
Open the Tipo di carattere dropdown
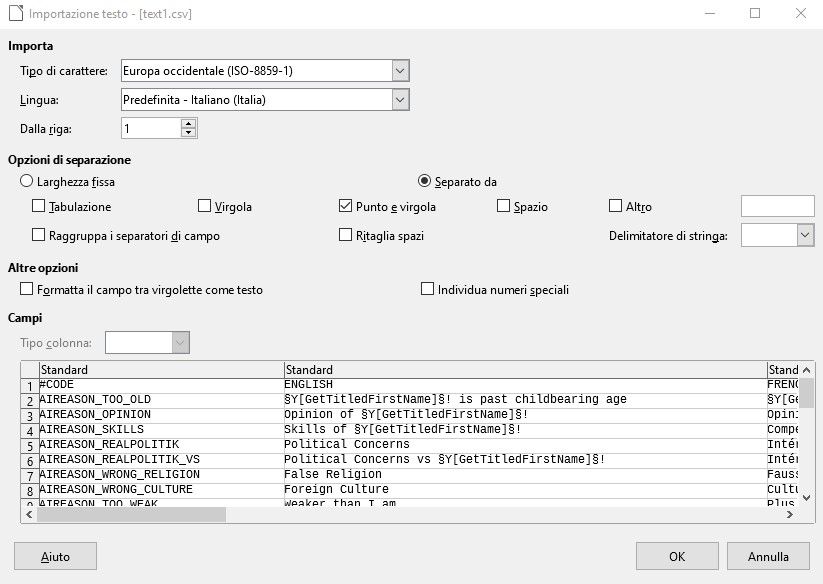(400, 71)
